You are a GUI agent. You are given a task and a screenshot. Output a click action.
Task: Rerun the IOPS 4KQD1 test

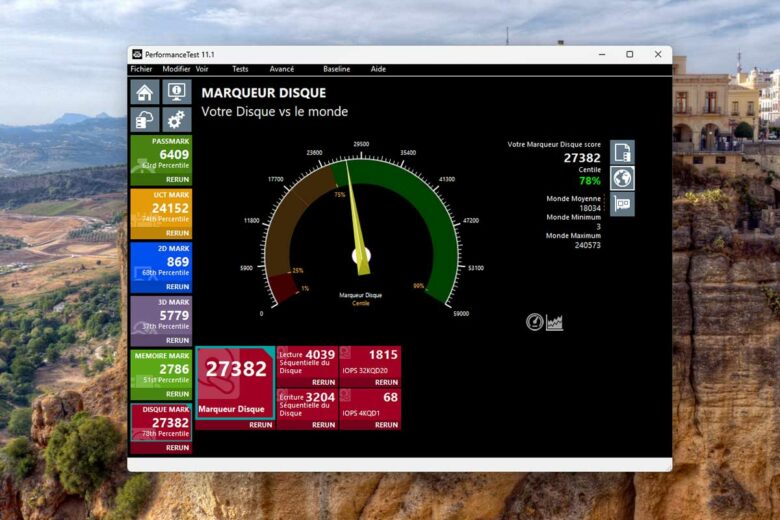pos(387,425)
